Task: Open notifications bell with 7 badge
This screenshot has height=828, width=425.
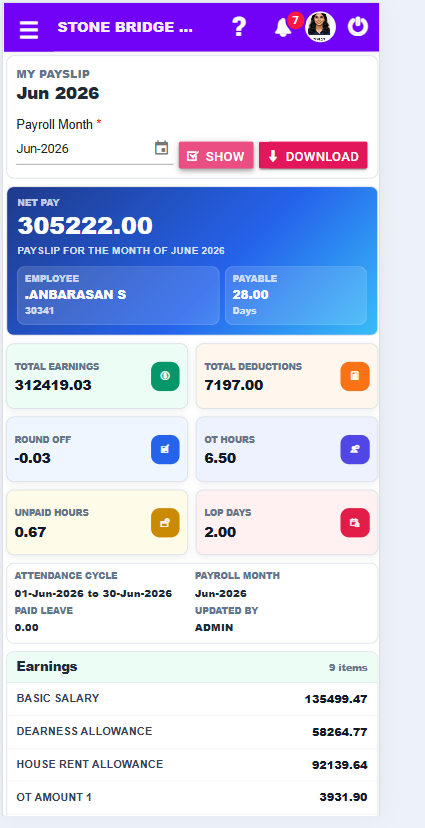Action: pyautogui.click(x=284, y=27)
